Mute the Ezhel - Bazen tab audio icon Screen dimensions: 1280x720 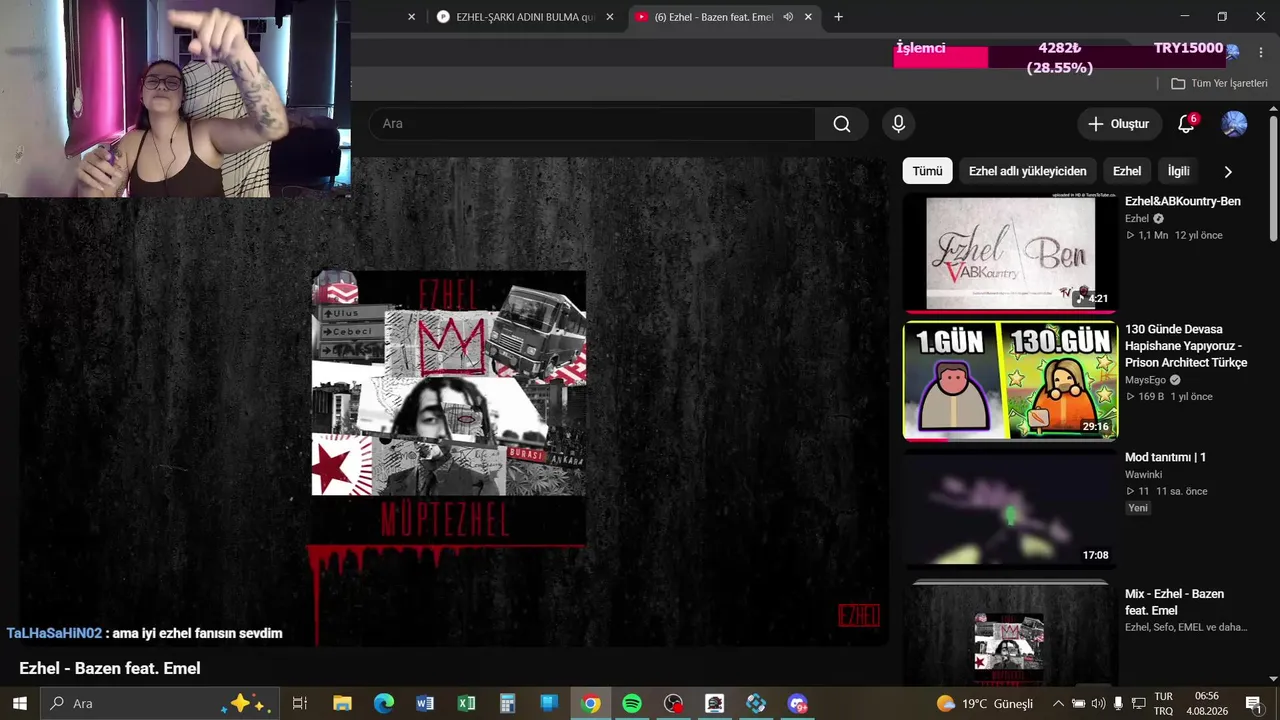pyautogui.click(x=788, y=17)
